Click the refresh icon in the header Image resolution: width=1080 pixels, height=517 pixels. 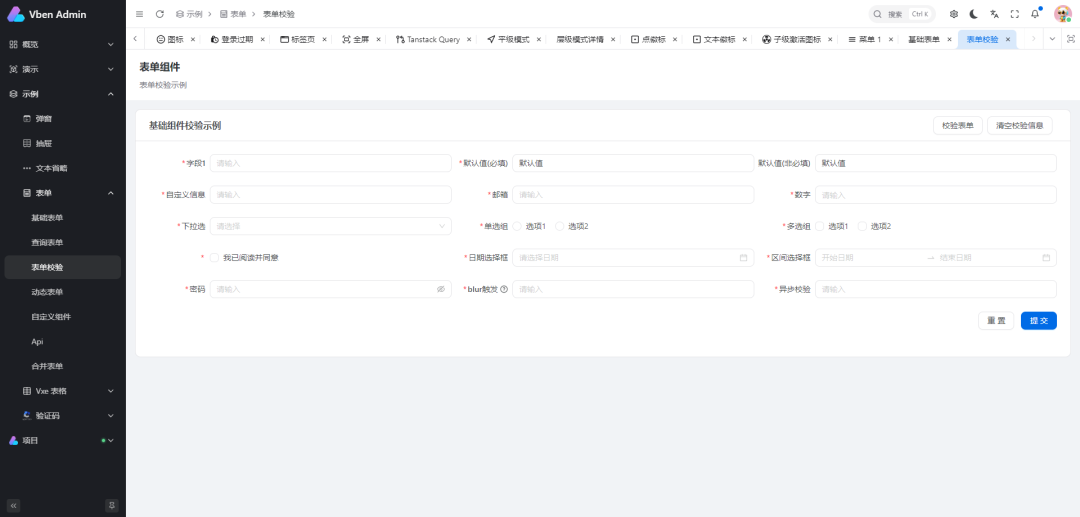tap(159, 14)
